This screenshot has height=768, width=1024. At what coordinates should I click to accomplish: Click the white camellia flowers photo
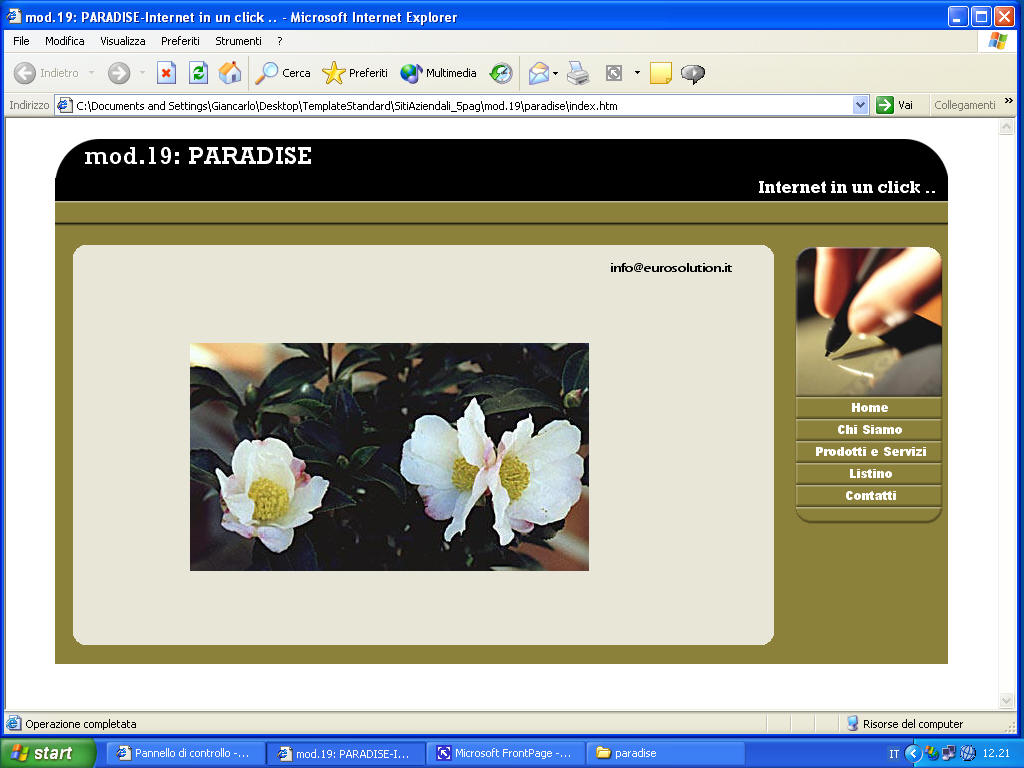click(389, 456)
